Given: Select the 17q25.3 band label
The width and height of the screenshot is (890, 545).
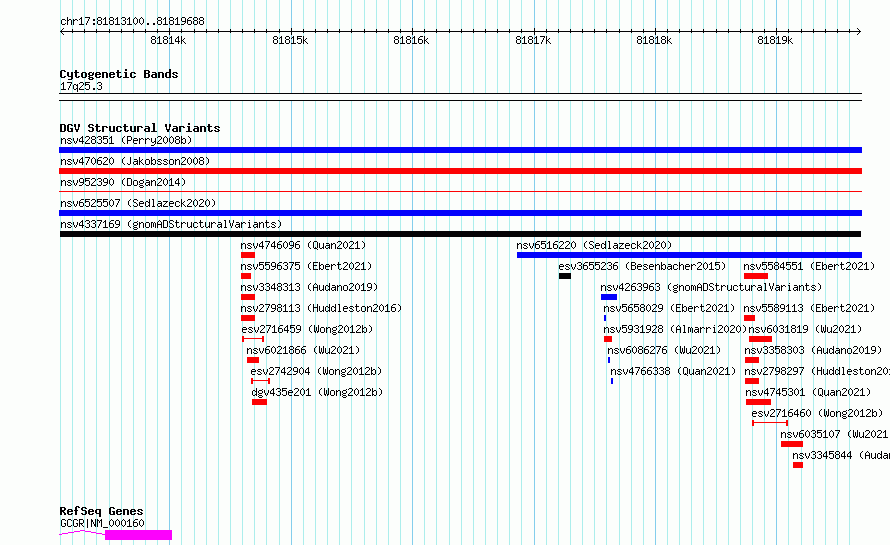Looking at the screenshot, I should (x=81, y=86).
